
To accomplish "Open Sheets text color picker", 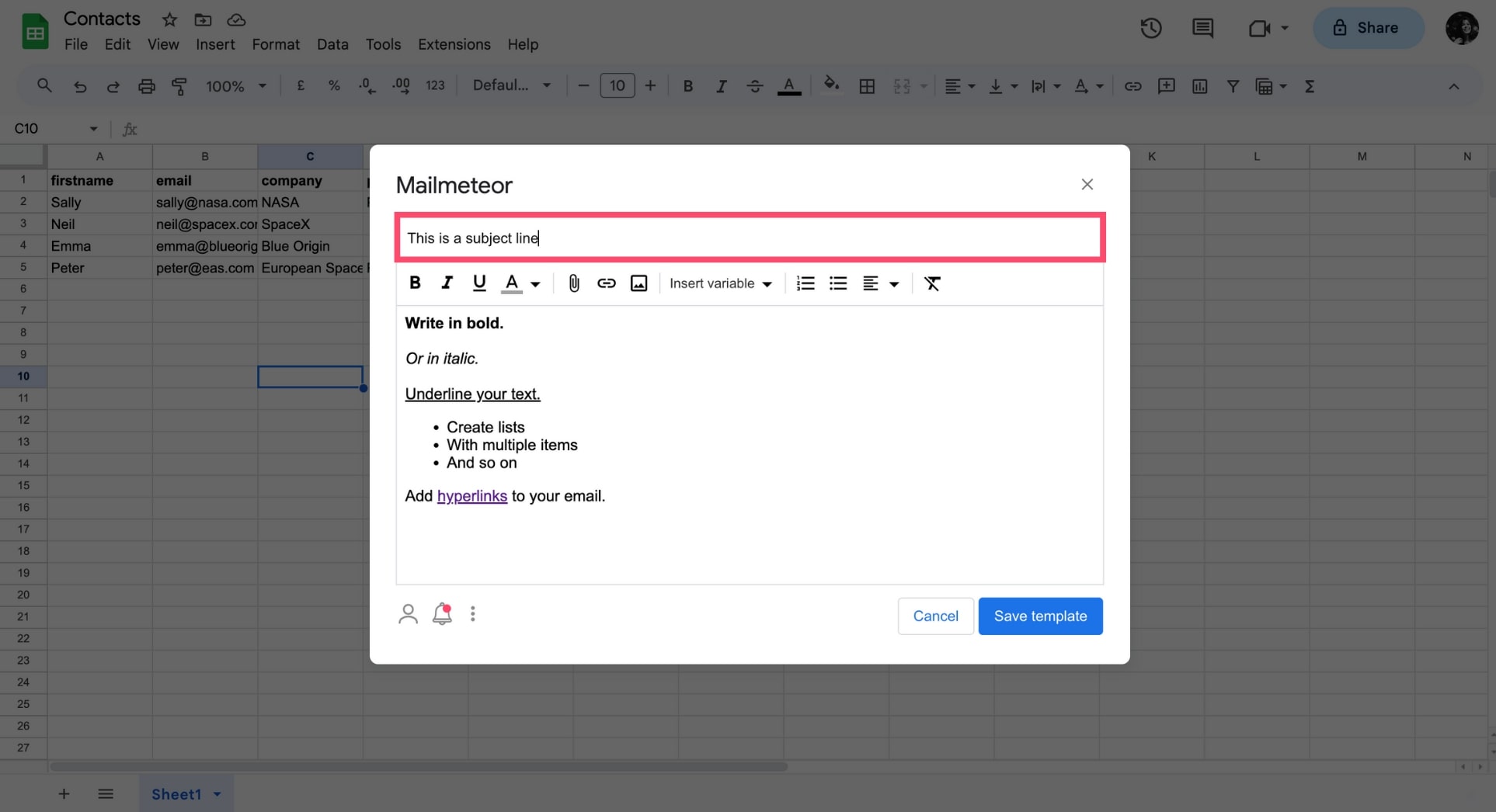I will tap(789, 86).
